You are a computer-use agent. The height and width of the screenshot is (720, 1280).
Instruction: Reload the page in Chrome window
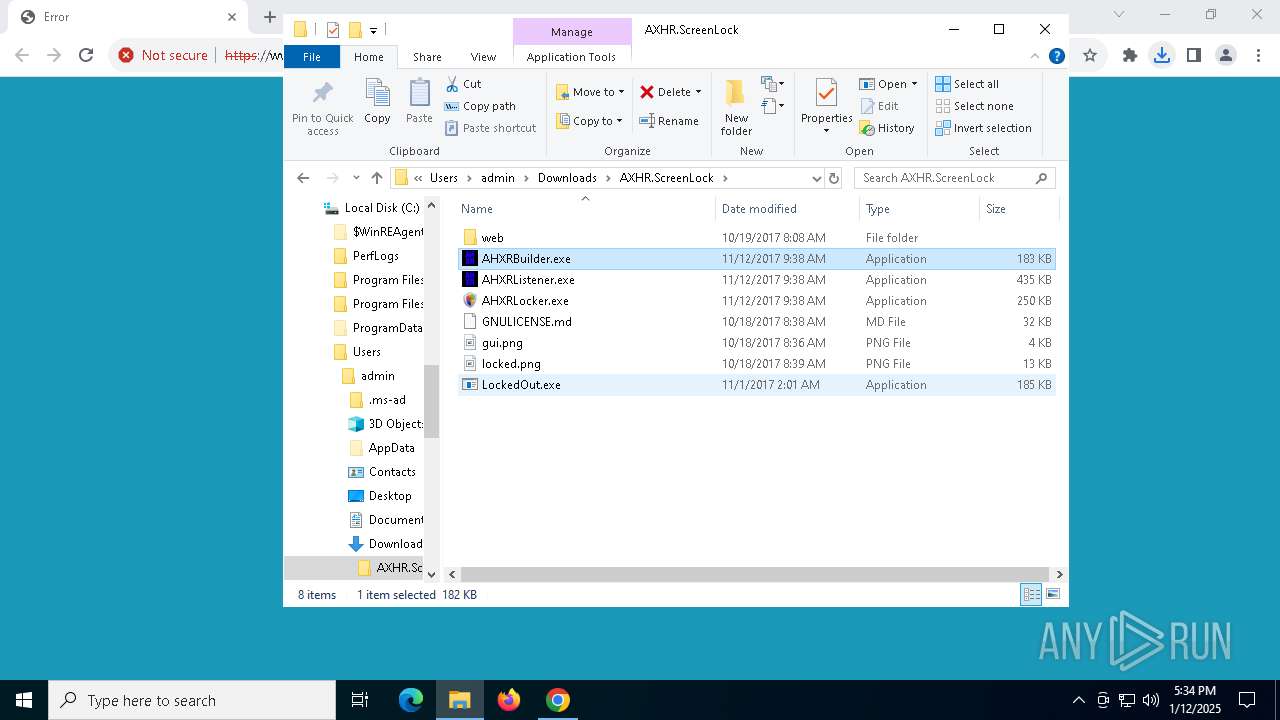click(x=86, y=55)
